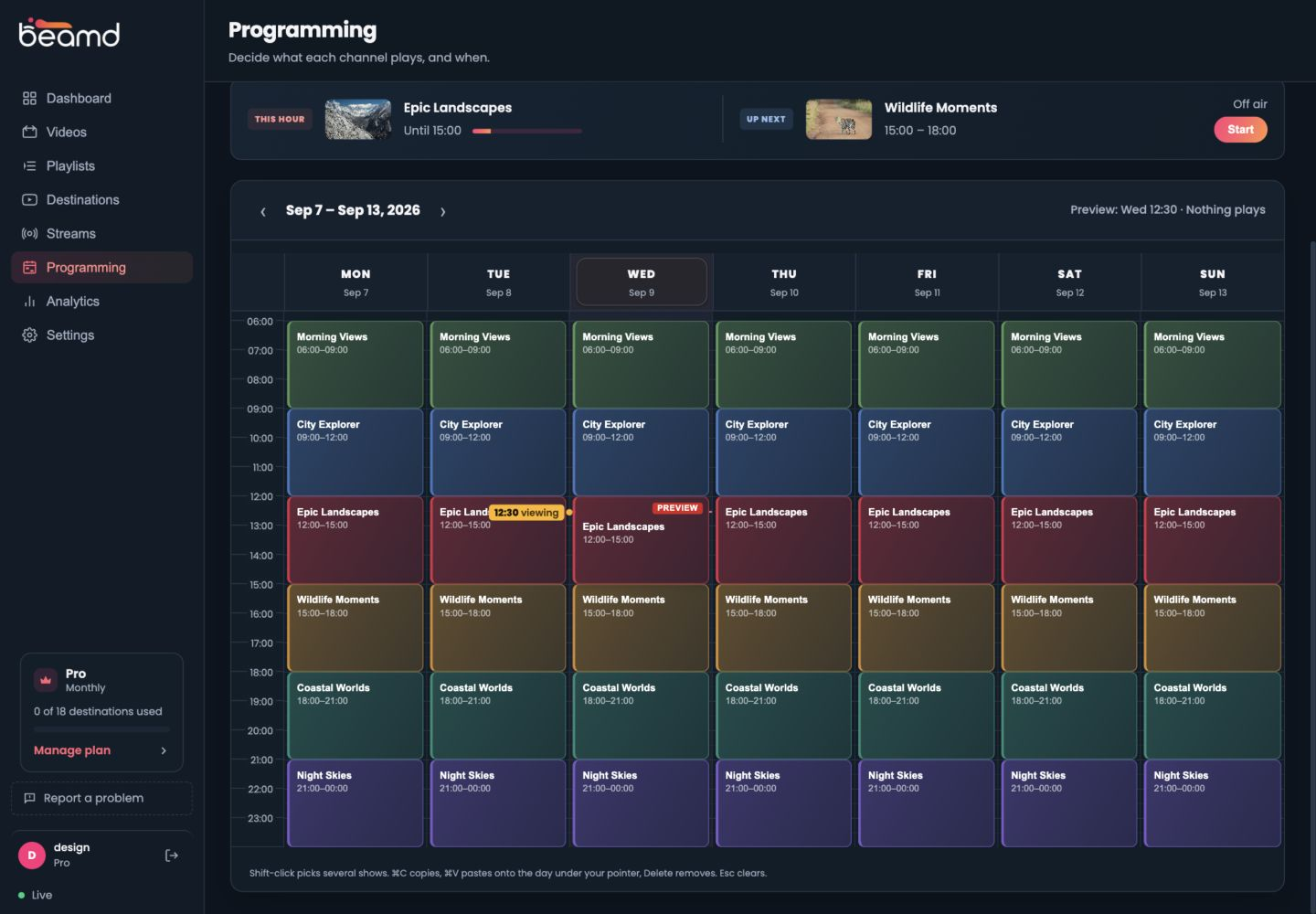
Task: Select Thursday's Epic Landscapes block
Action: coord(784,539)
